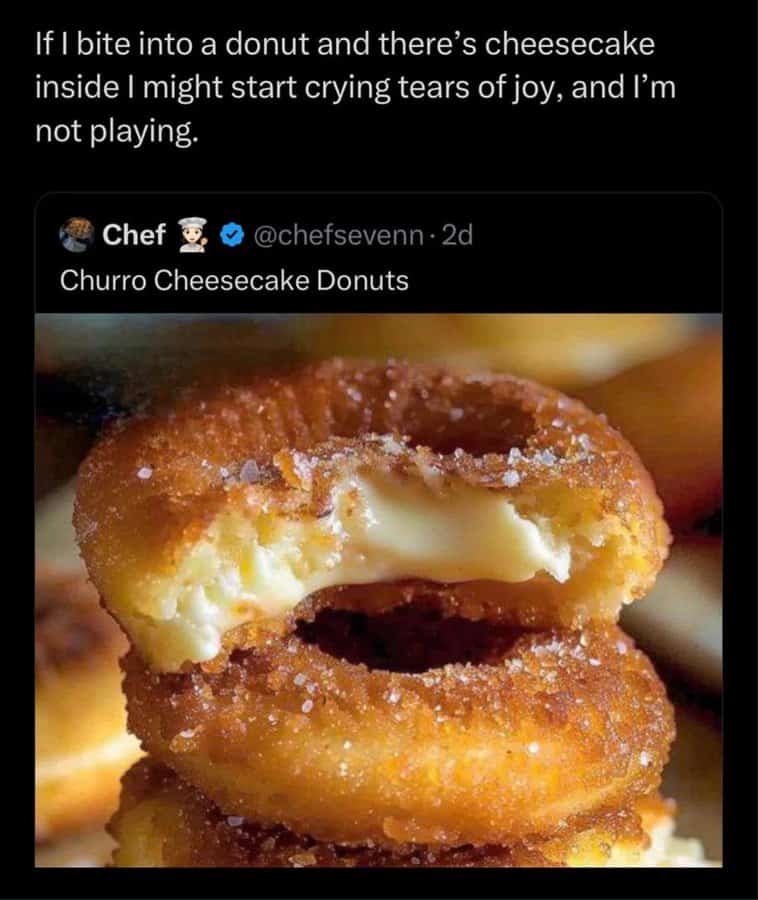Open the 2d timestamp of quoted post

[457, 235]
